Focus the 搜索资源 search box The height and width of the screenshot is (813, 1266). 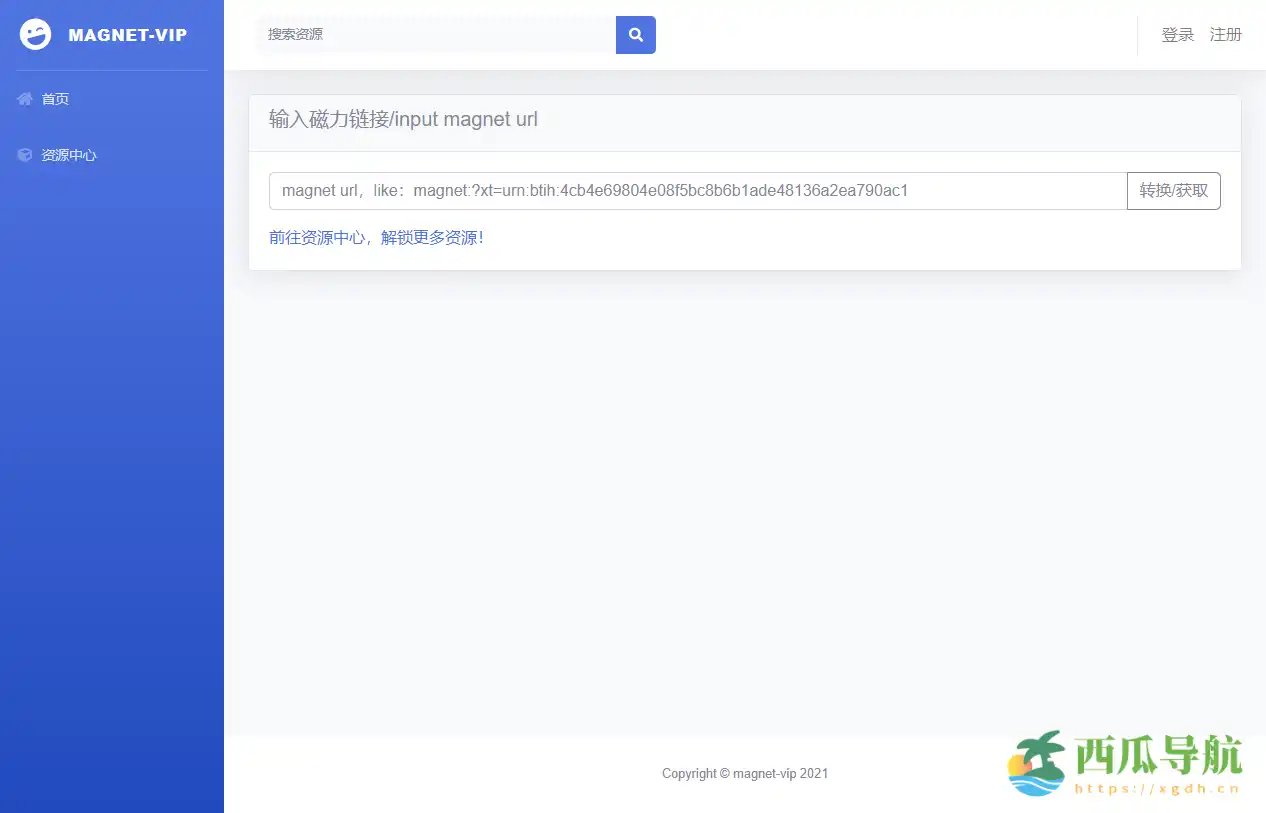click(x=435, y=35)
